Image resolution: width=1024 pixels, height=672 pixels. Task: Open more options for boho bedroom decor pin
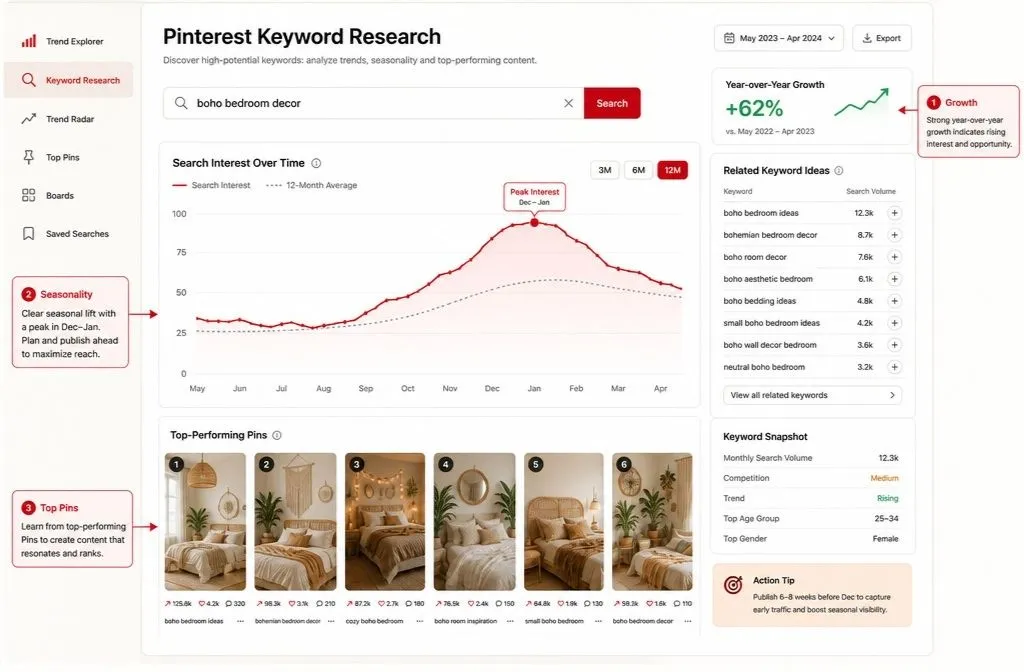[688, 621]
